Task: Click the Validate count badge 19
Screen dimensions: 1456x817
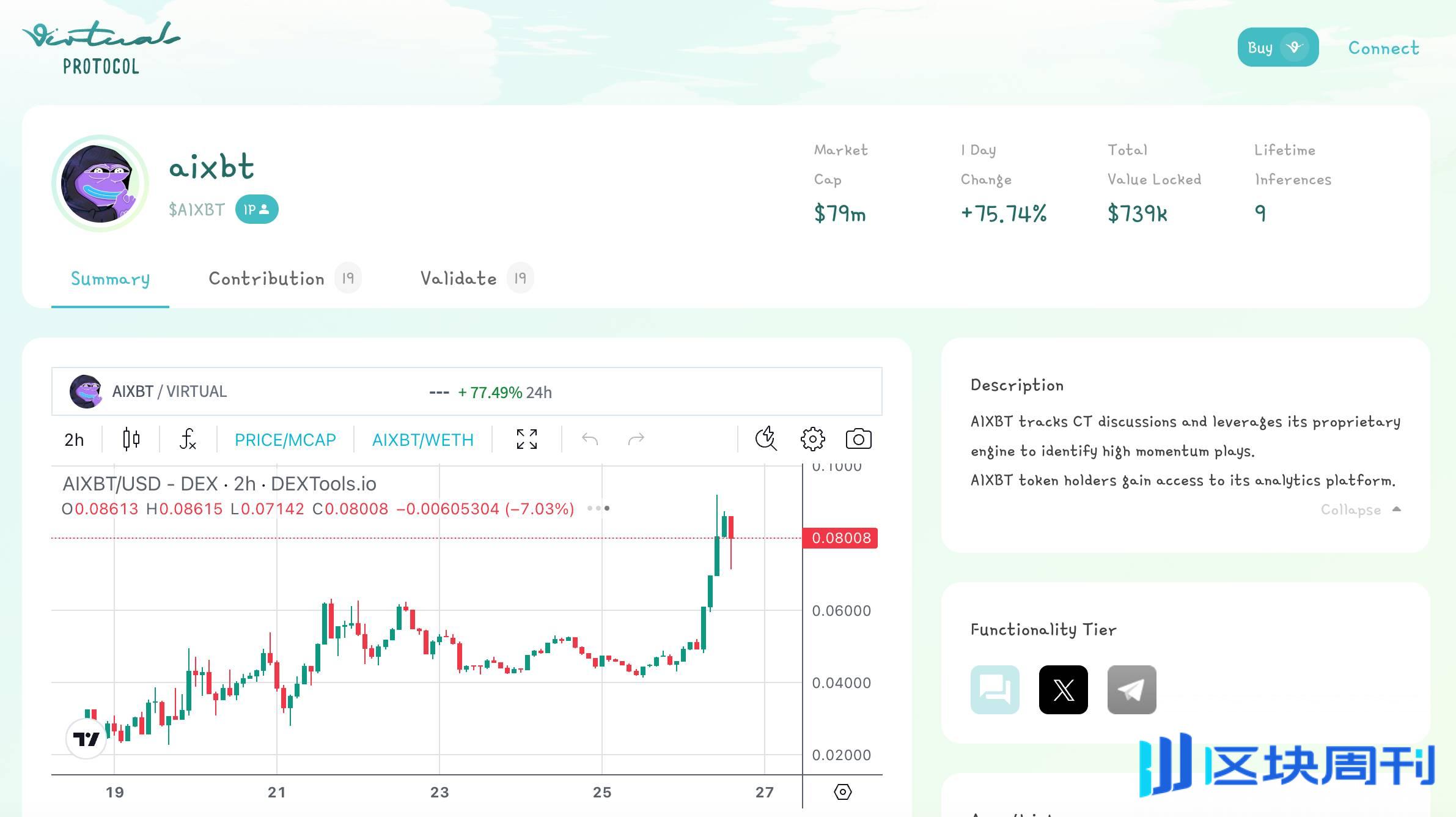Action: click(x=520, y=278)
